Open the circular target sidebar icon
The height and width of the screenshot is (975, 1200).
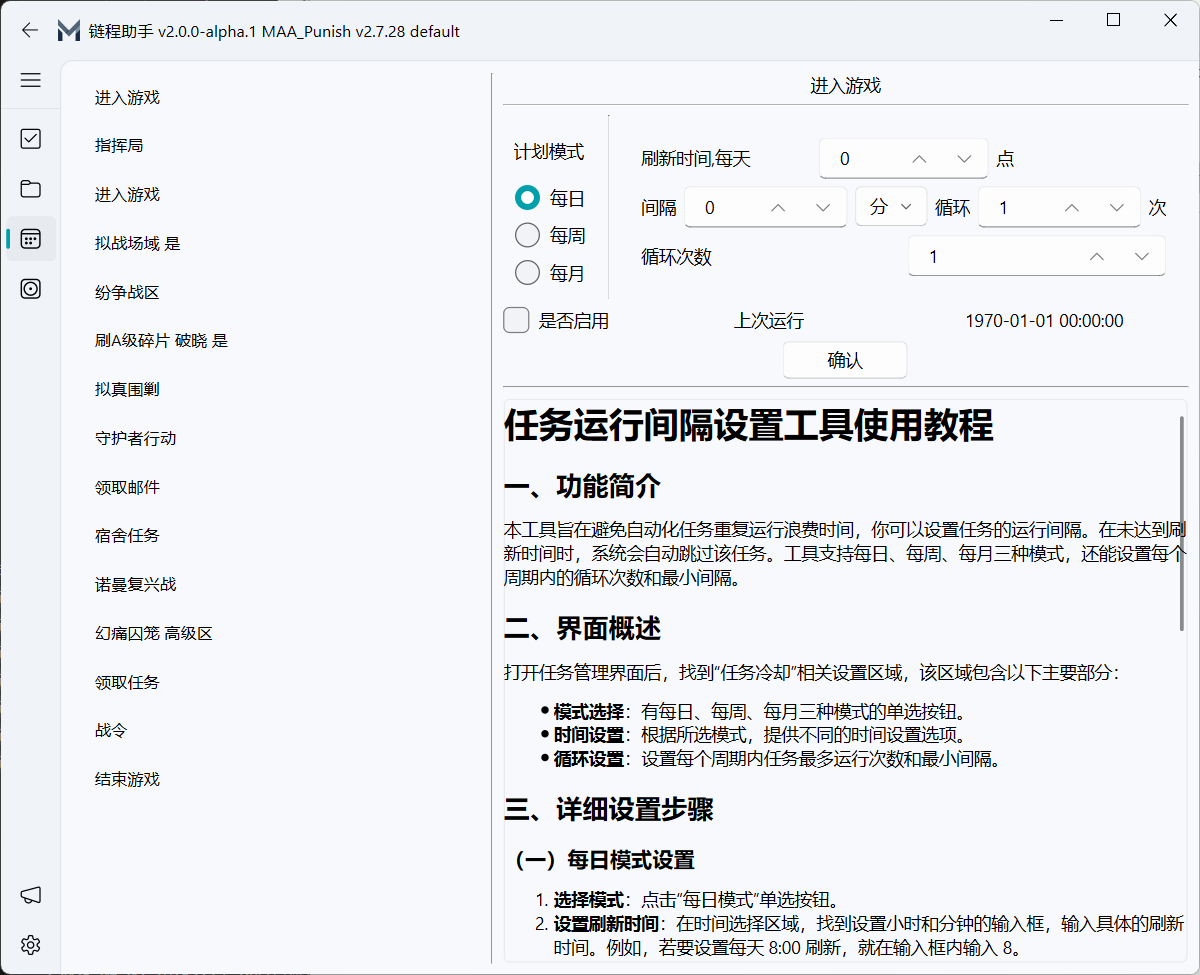pyautogui.click(x=31, y=289)
